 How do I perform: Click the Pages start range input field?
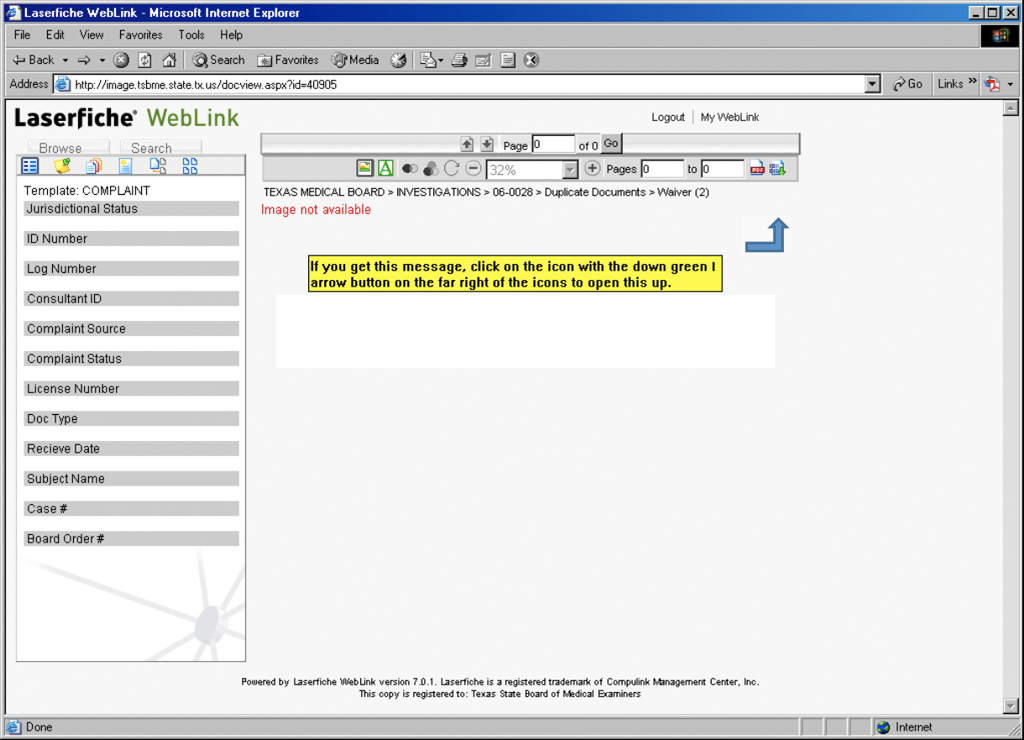[661, 169]
